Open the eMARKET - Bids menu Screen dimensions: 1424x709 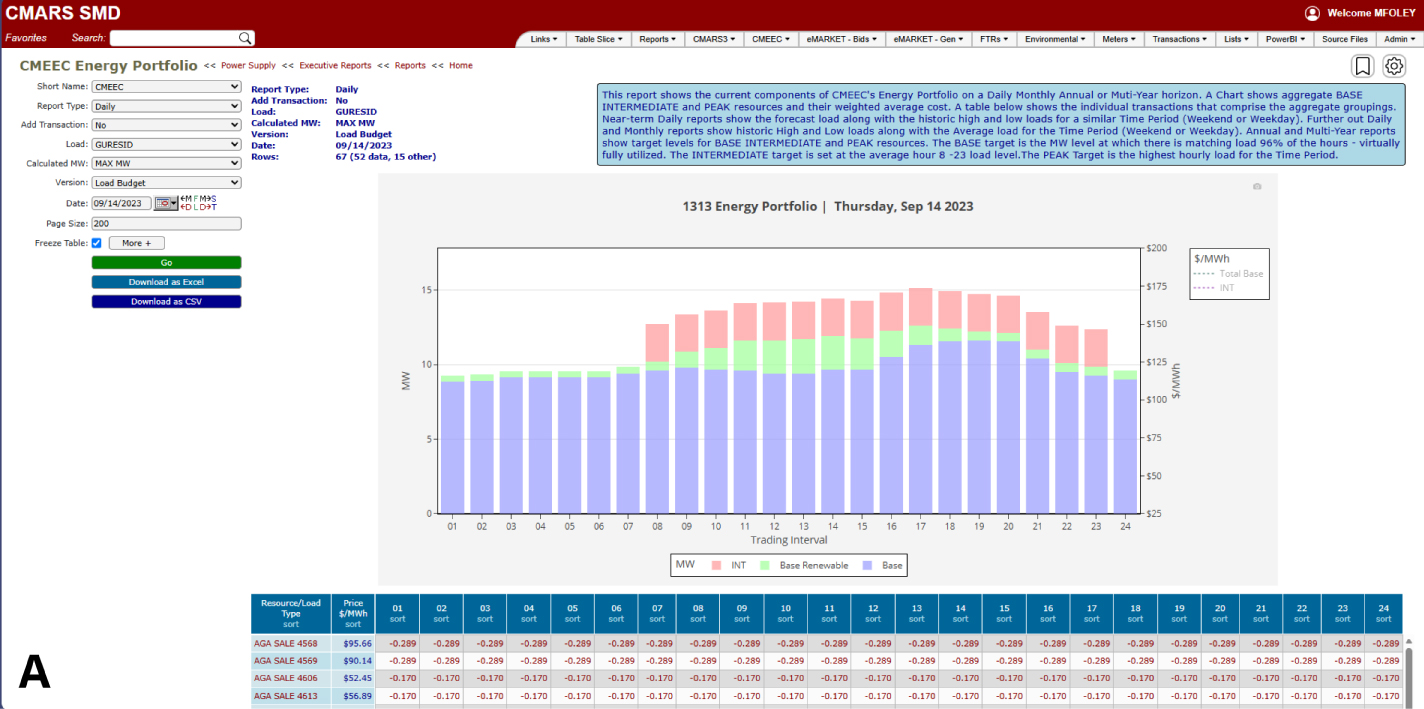(842, 39)
